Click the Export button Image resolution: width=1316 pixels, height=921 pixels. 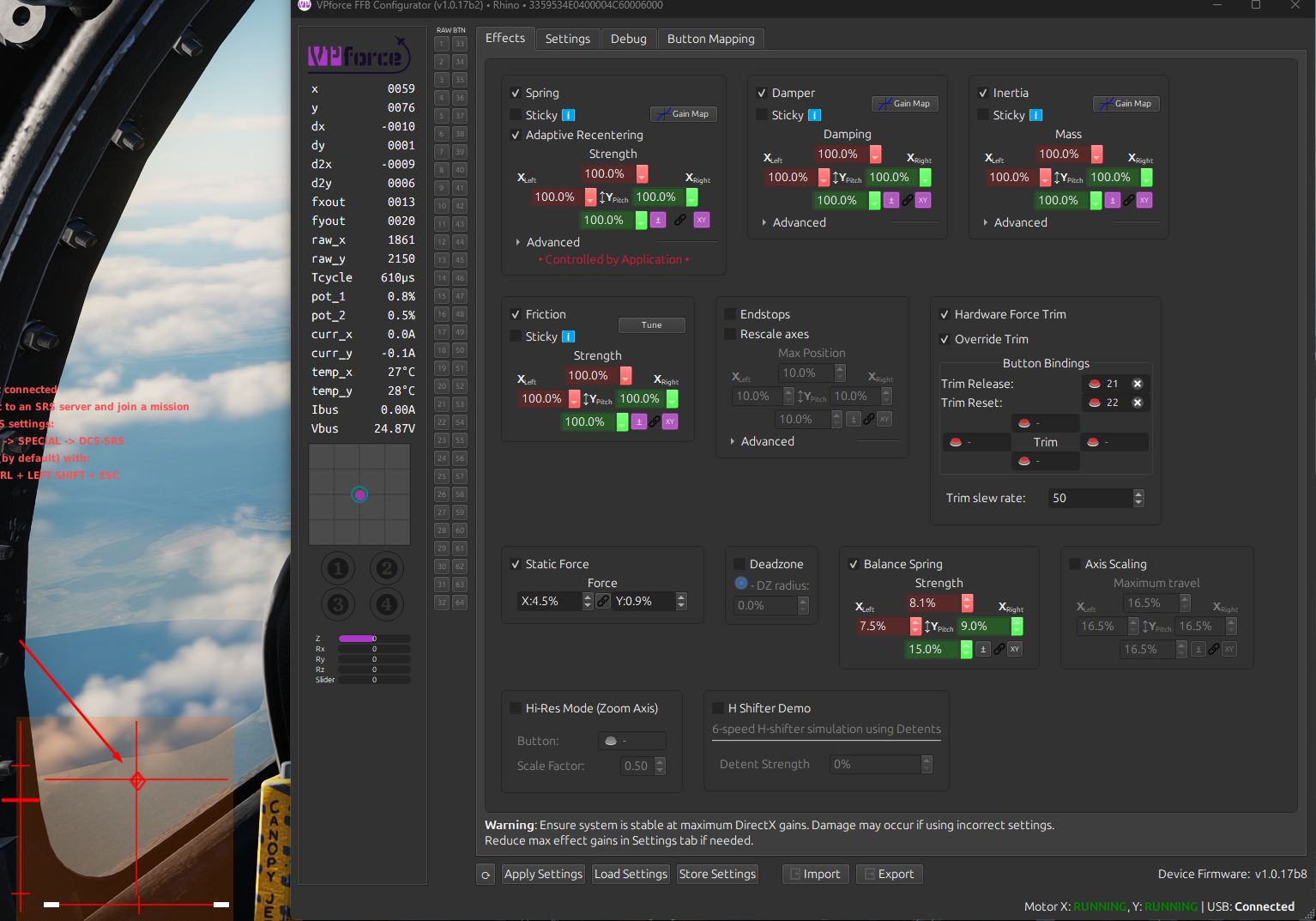pos(890,875)
